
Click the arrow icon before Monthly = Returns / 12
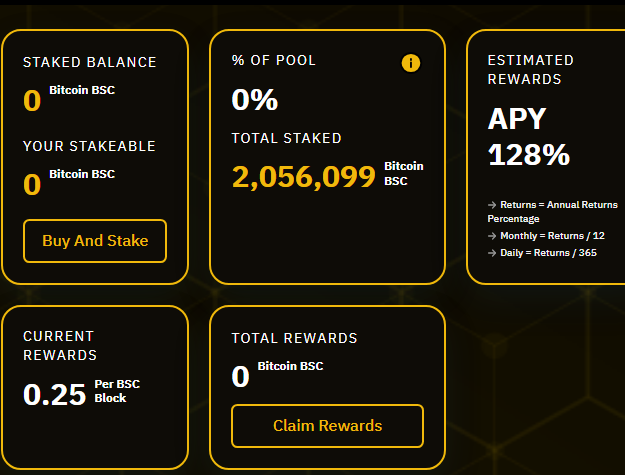click(x=492, y=236)
